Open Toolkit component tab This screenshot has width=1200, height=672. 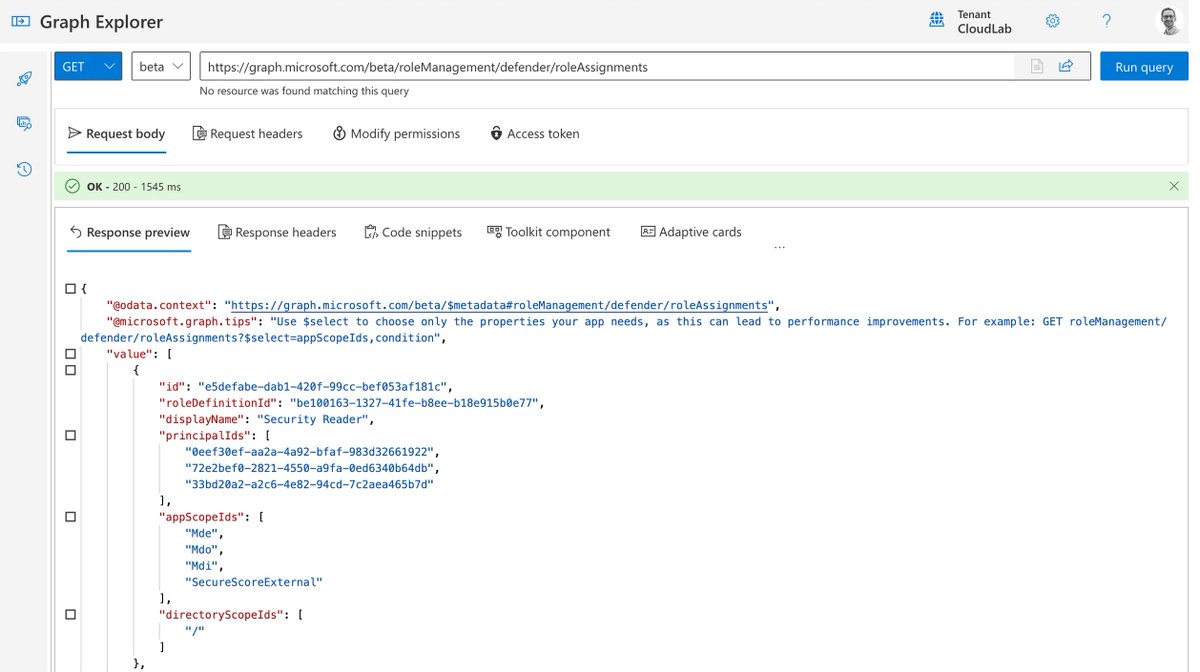pyautogui.click(x=548, y=232)
